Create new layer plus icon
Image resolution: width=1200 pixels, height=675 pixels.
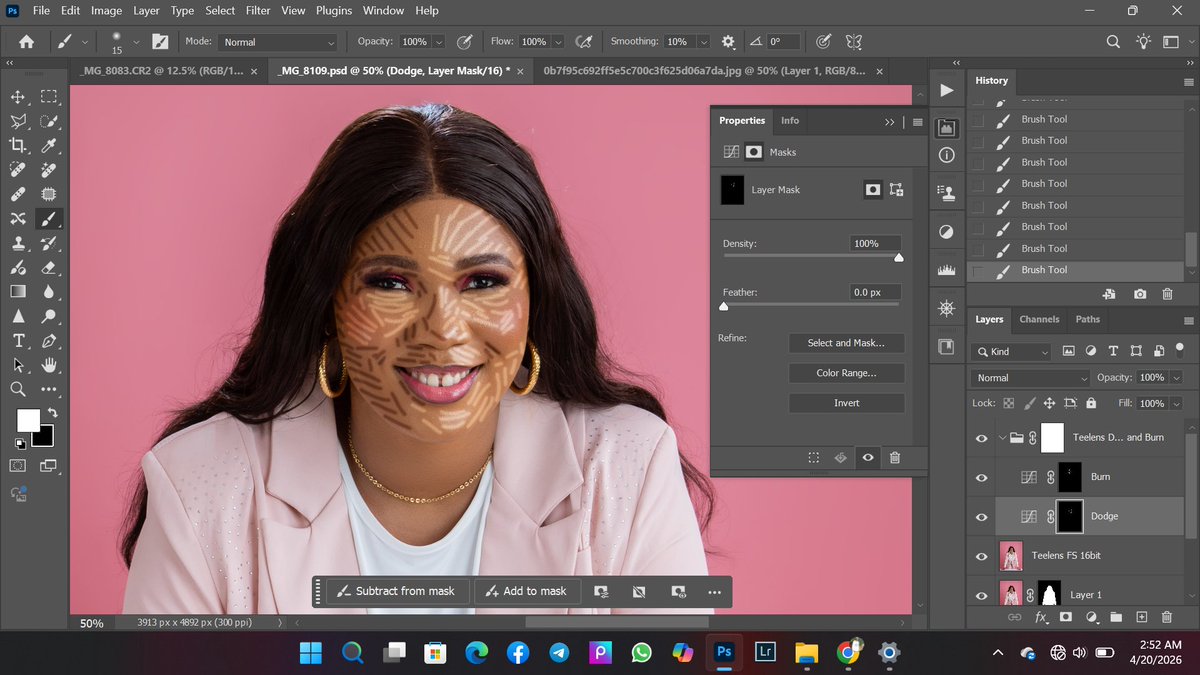[1141, 618]
